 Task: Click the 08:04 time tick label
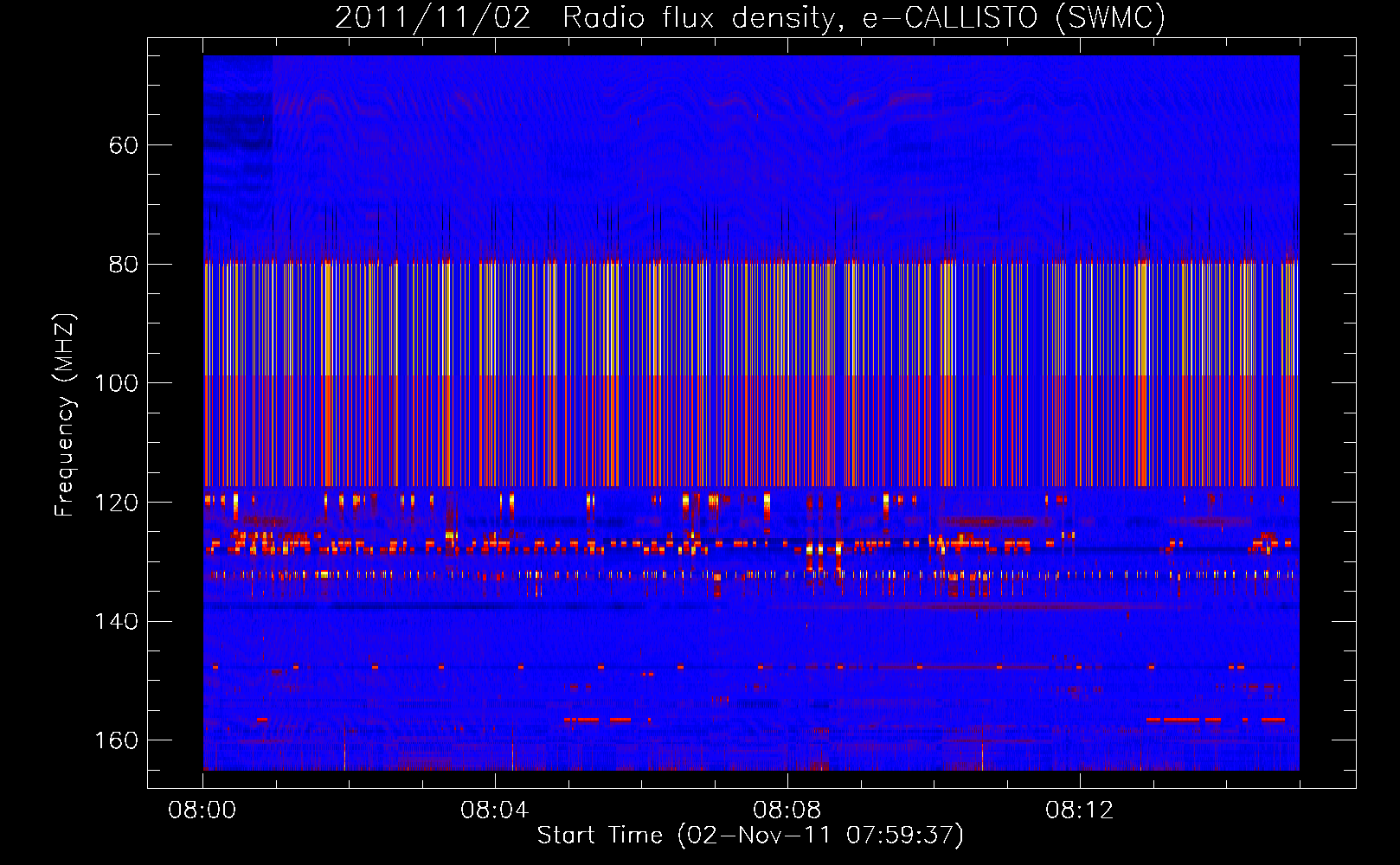click(x=495, y=811)
